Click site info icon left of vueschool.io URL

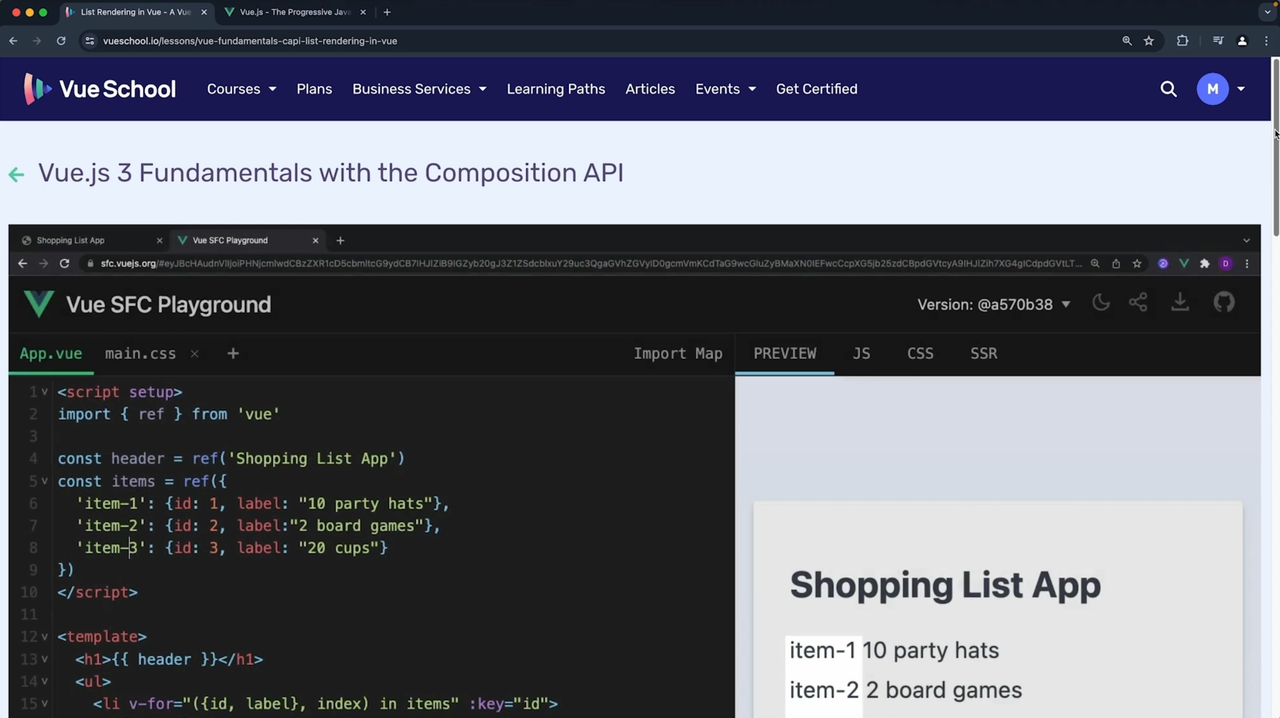(x=90, y=41)
